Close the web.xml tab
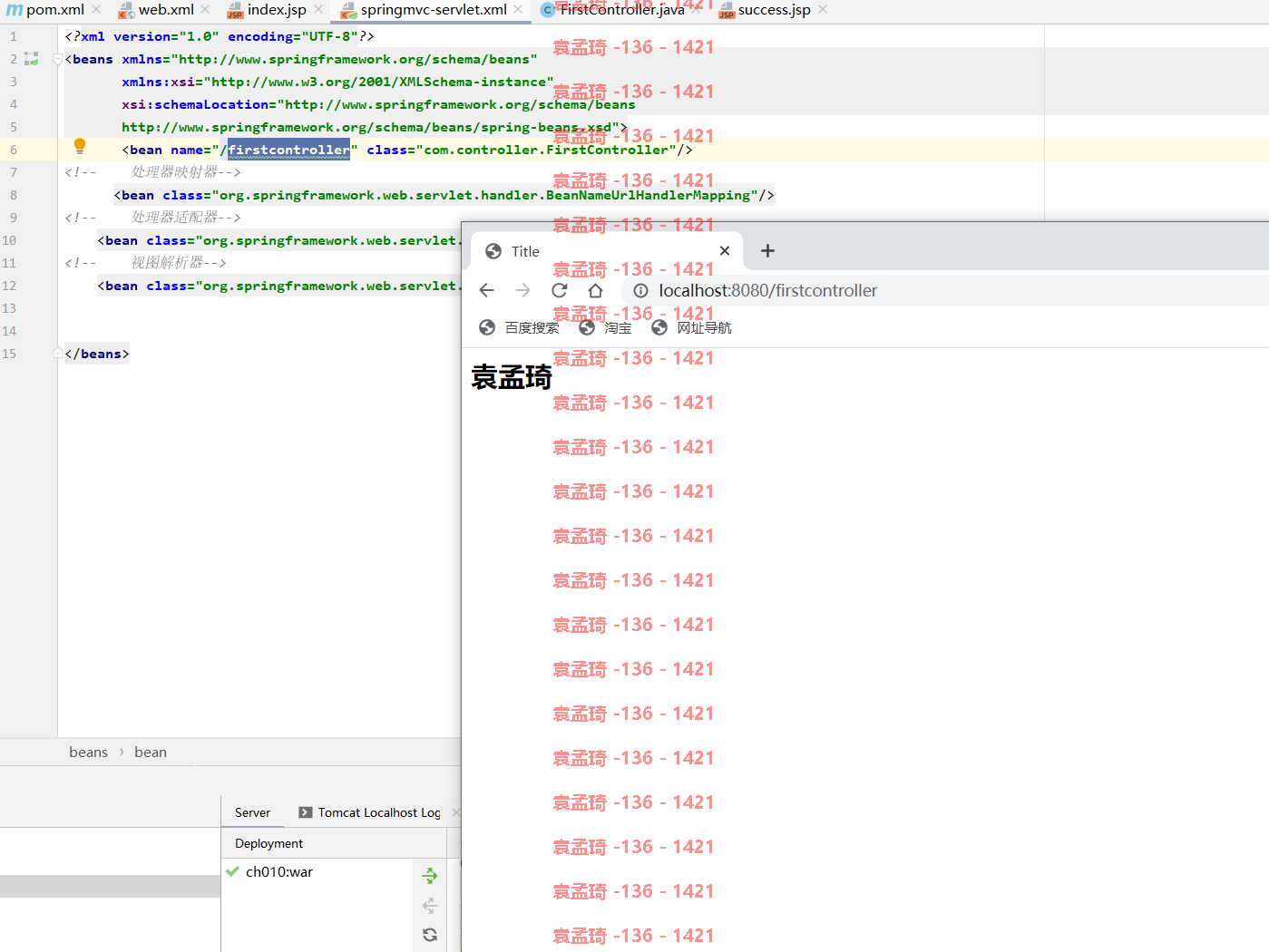1269x952 pixels. click(x=205, y=10)
